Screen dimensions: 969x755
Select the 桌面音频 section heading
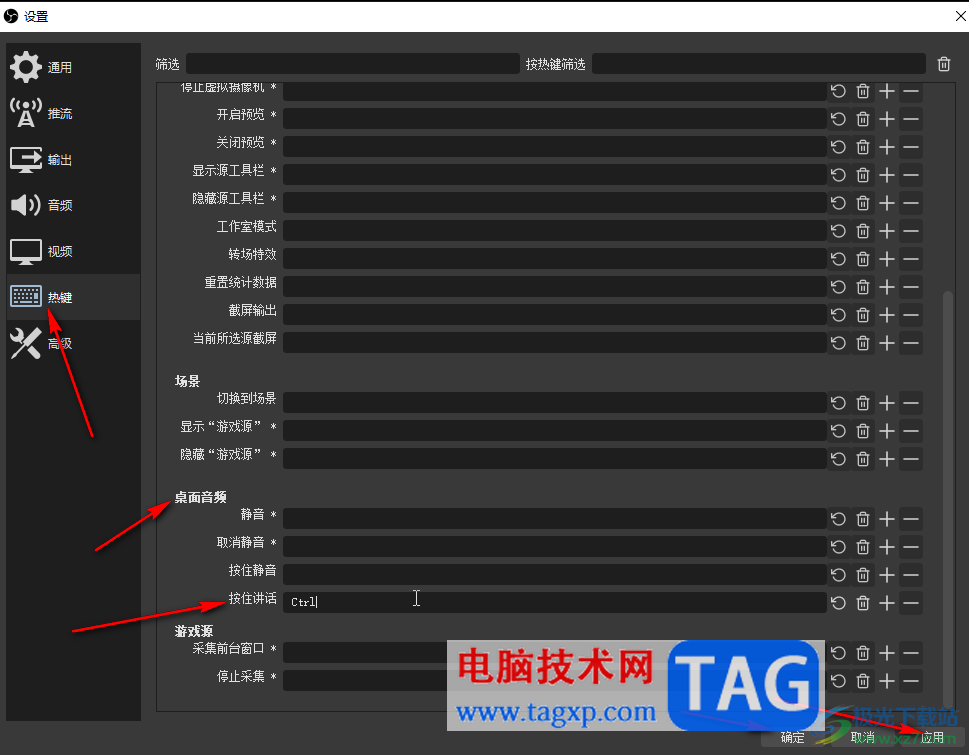200,497
